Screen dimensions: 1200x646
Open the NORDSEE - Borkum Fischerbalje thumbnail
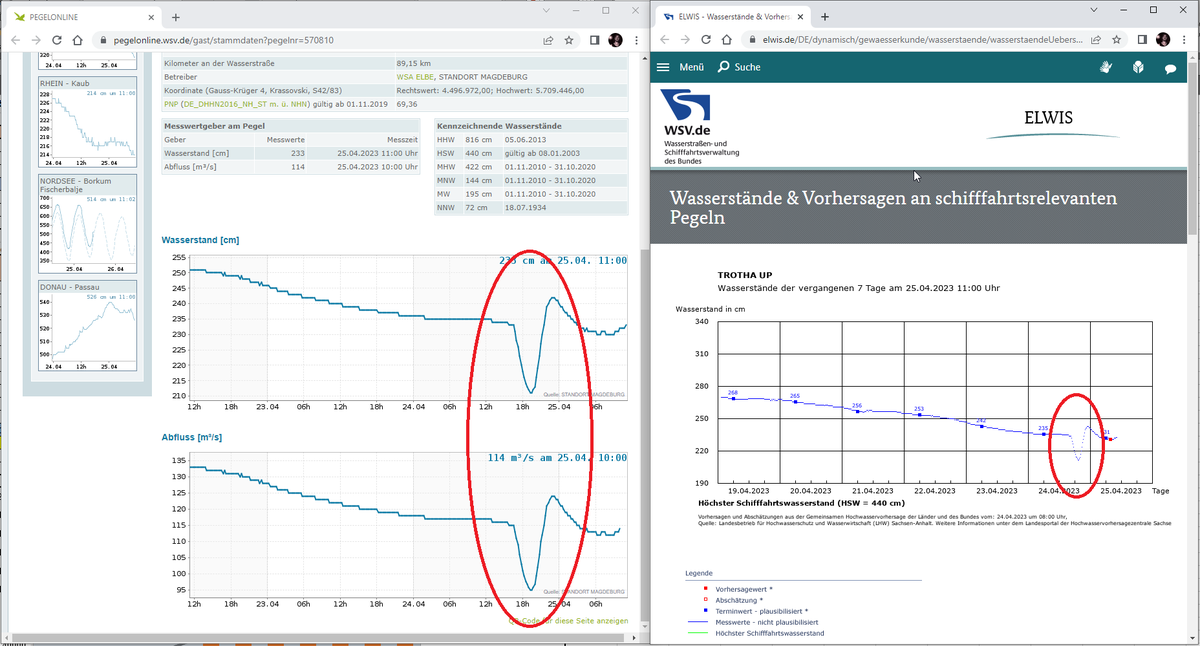pos(89,225)
